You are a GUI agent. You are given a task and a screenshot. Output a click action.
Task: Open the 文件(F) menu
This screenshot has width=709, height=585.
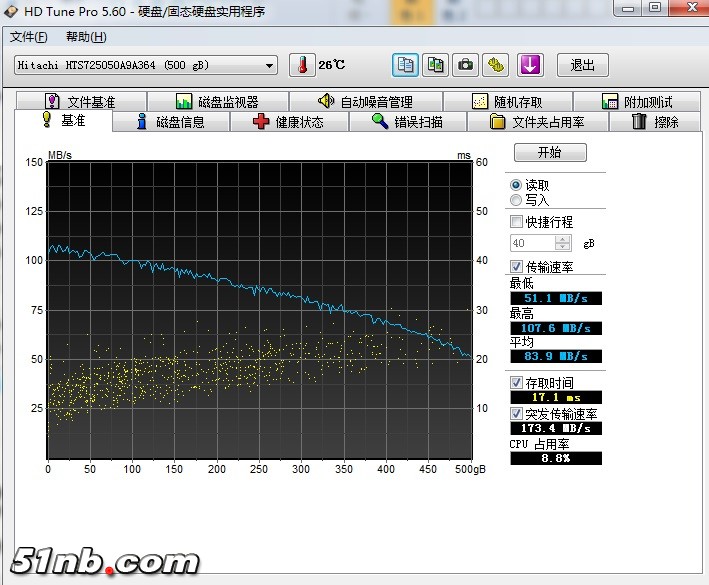28,37
